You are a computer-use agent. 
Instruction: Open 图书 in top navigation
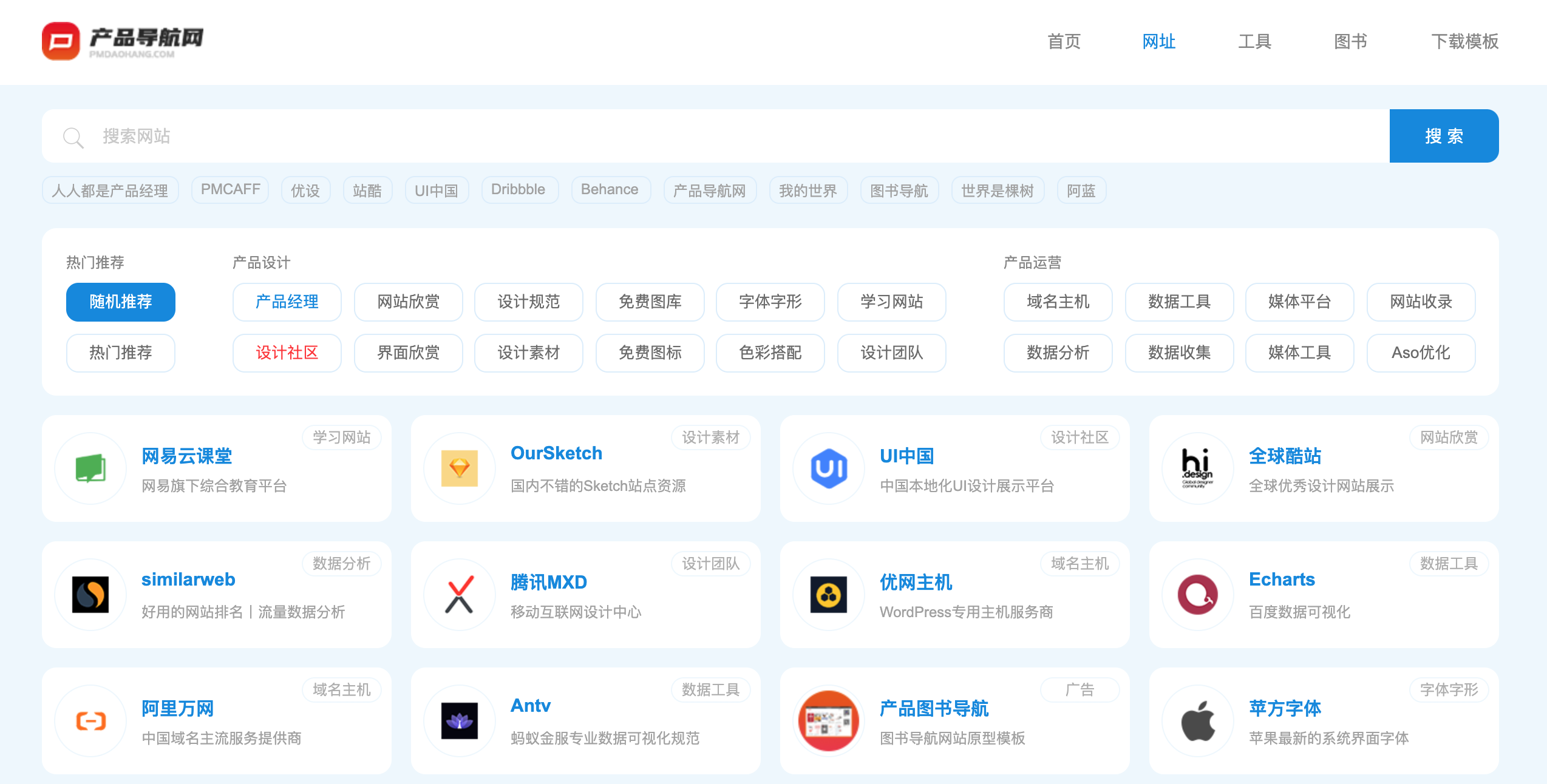1351,41
